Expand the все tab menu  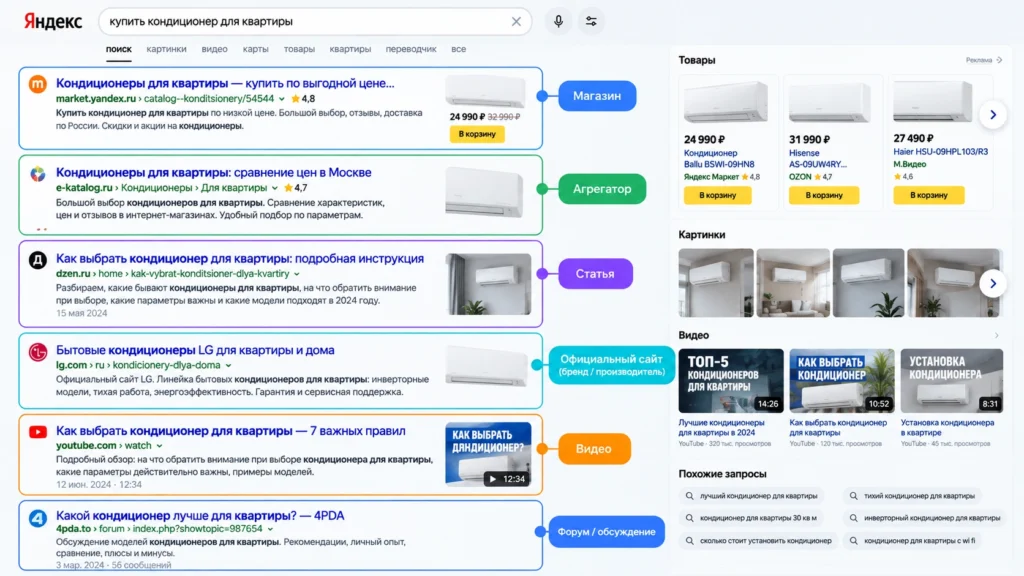458,49
